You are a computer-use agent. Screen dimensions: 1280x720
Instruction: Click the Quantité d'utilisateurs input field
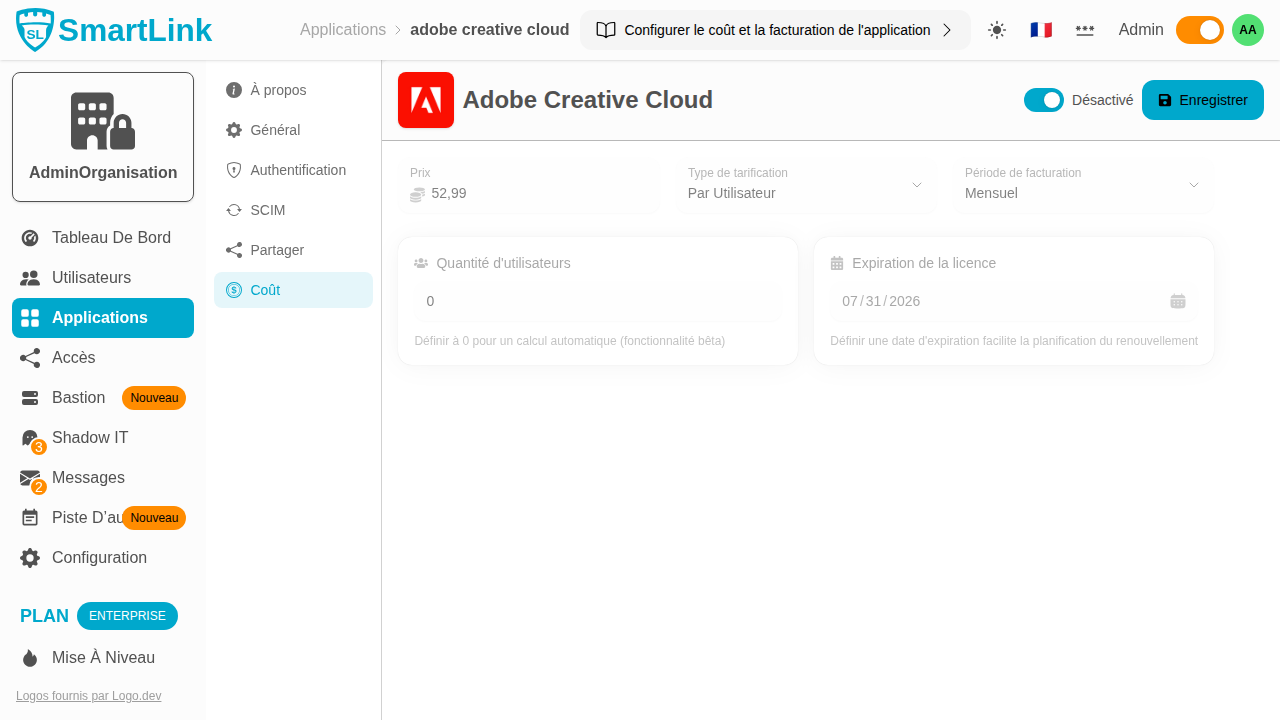pyautogui.click(x=597, y=301)
